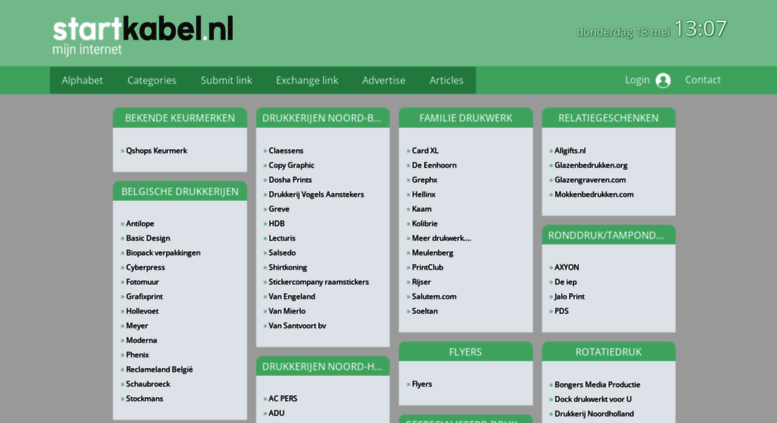777x423 pixels.
Task: Open the Hollevoet link
Action: [142, 311]
